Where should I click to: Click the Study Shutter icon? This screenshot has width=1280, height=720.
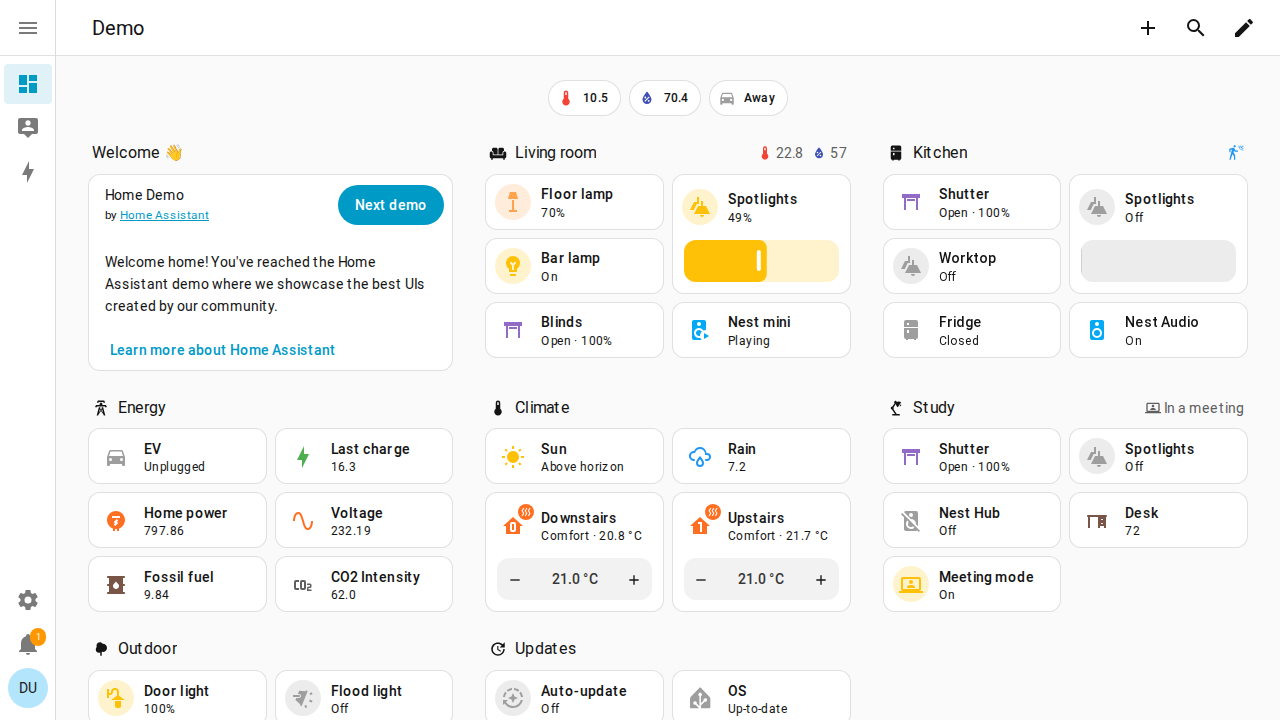911,457
